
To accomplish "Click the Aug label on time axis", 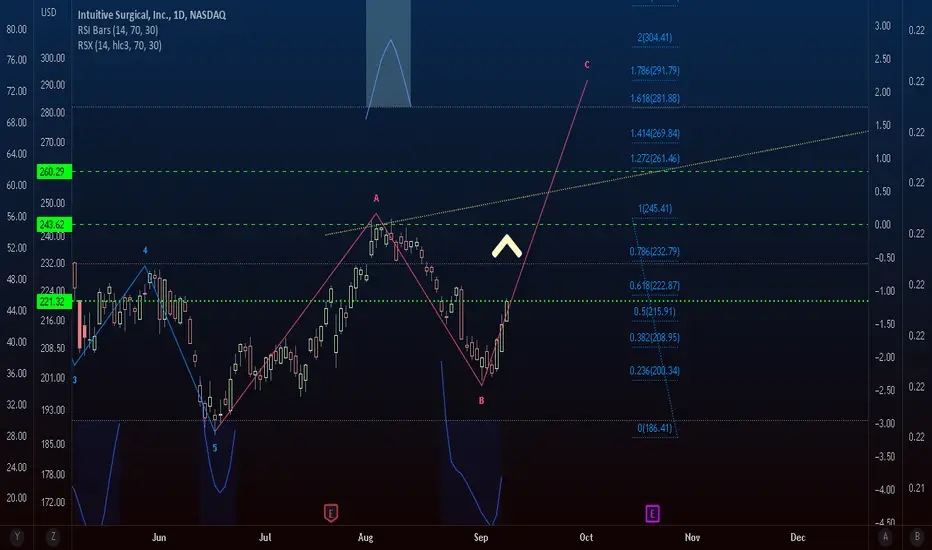I will tap(366, 538).
